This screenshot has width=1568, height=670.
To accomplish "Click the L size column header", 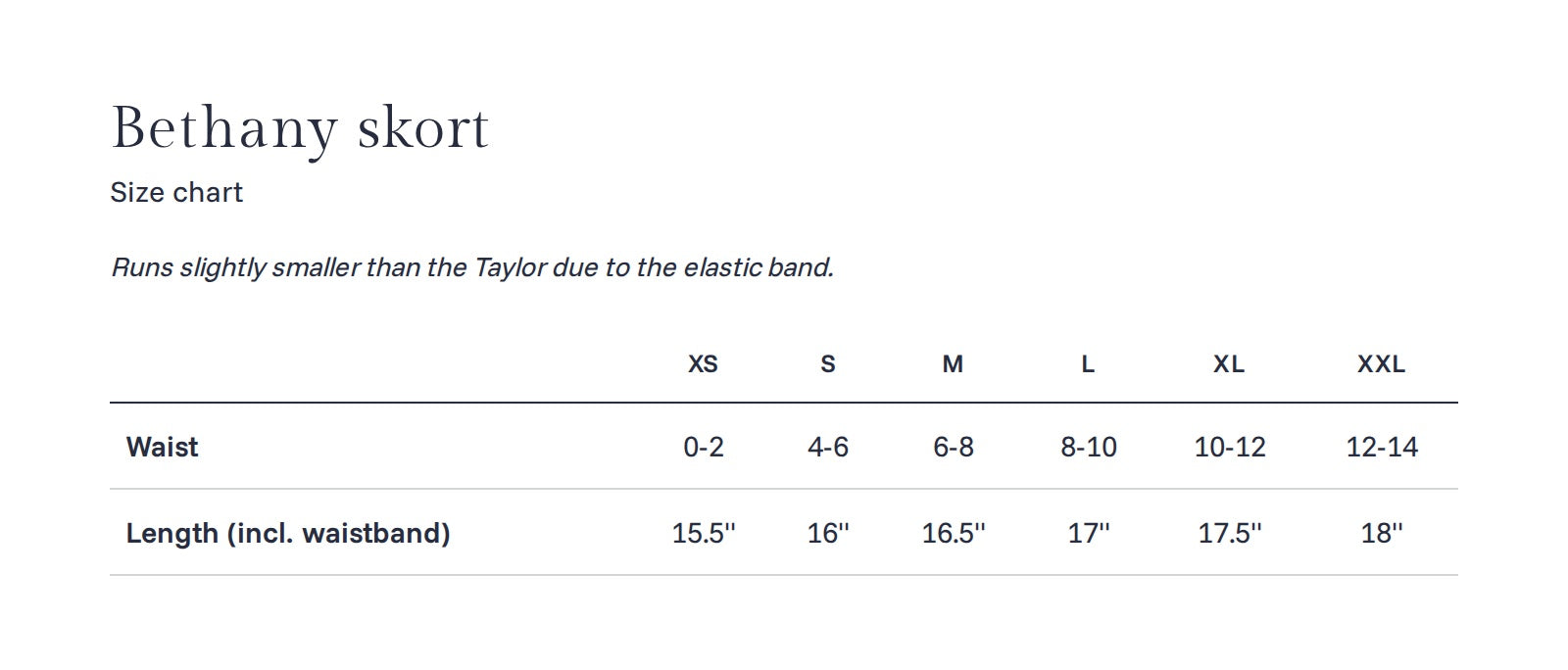I will pos(1088,363).
